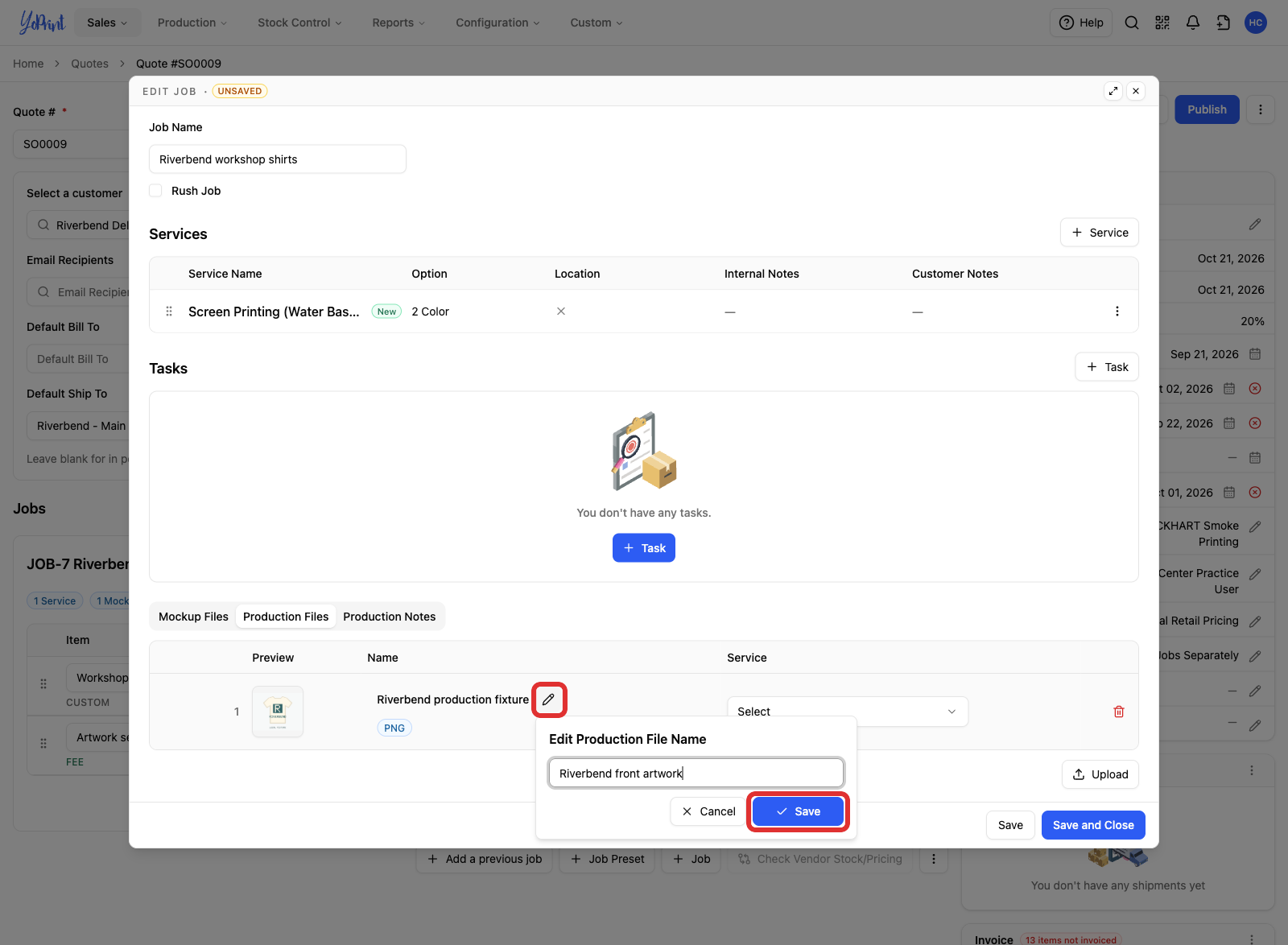Open the Screen Printing service row options menu
Image resolution: width=1288 pixels, height=945 pixels.
(x=1117, y=312)
